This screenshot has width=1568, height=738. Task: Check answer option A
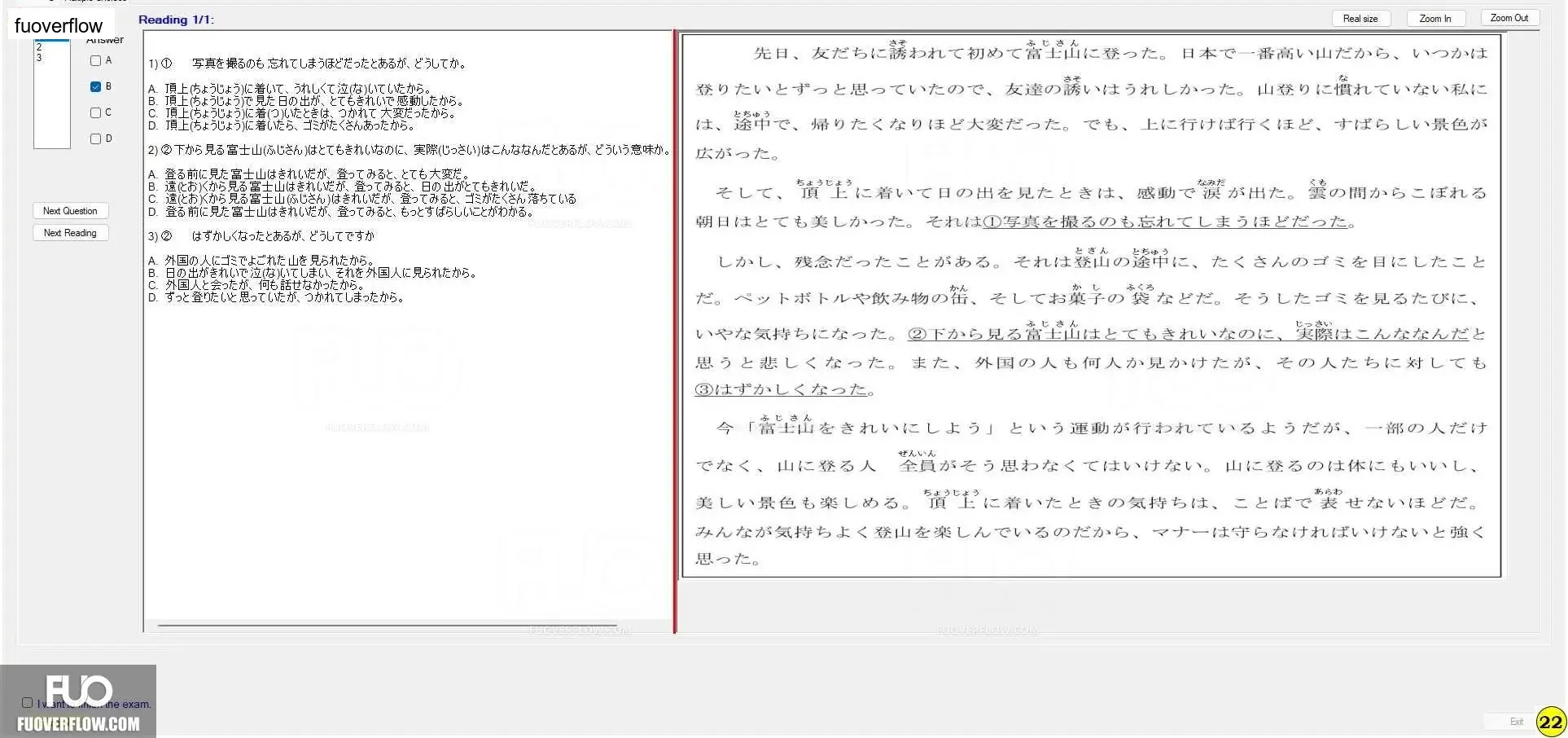(95, 60)
